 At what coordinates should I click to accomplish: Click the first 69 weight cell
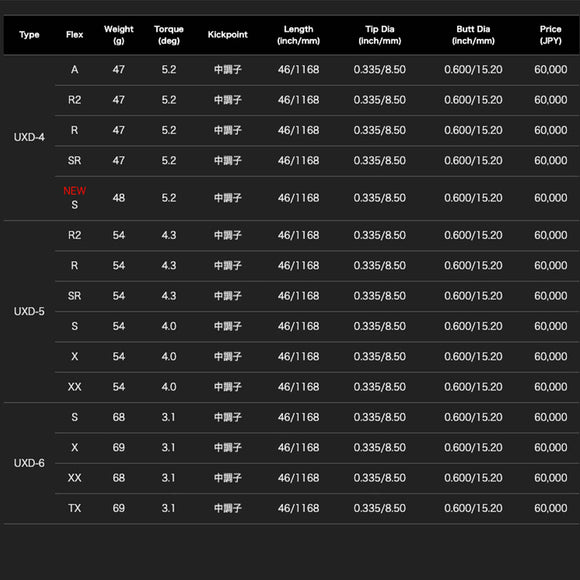119,448
